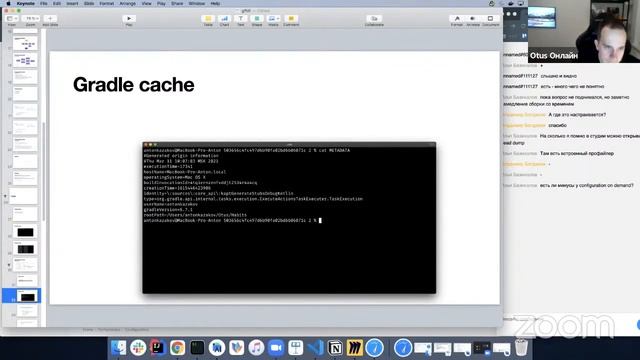The width and height of the screenshot is (640, 360).
Task: Insert a Text box from the toolbar
Action: 240,19
